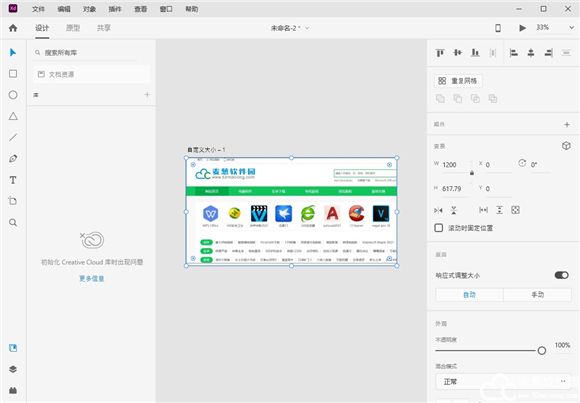Screen dimensions: 580x403
Task: Add a library with plus icon
Action: tap(147, 95)
